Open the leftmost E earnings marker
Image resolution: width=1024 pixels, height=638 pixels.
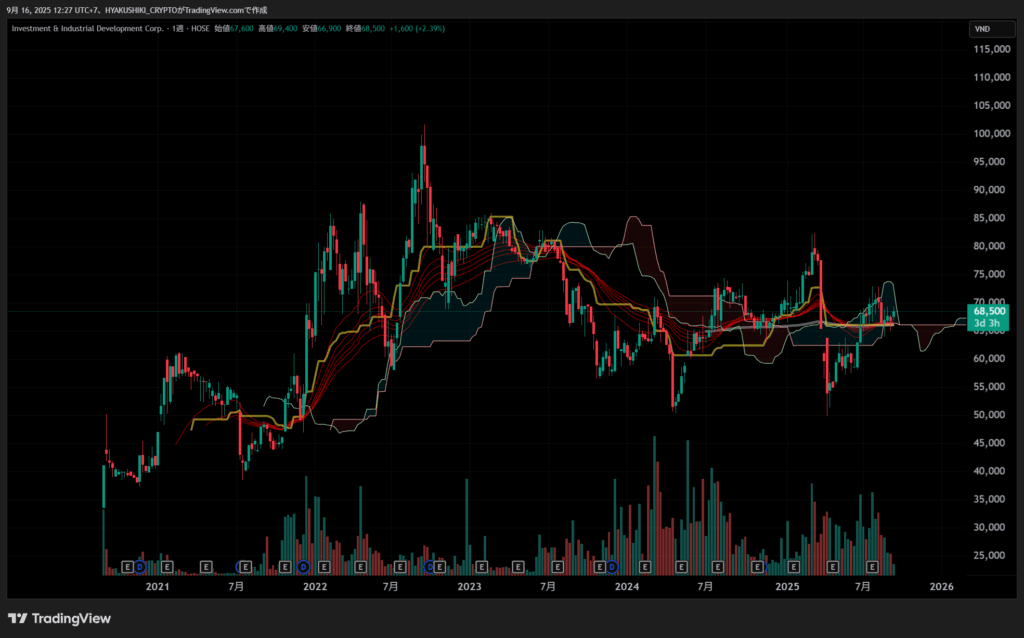point(127,567)
